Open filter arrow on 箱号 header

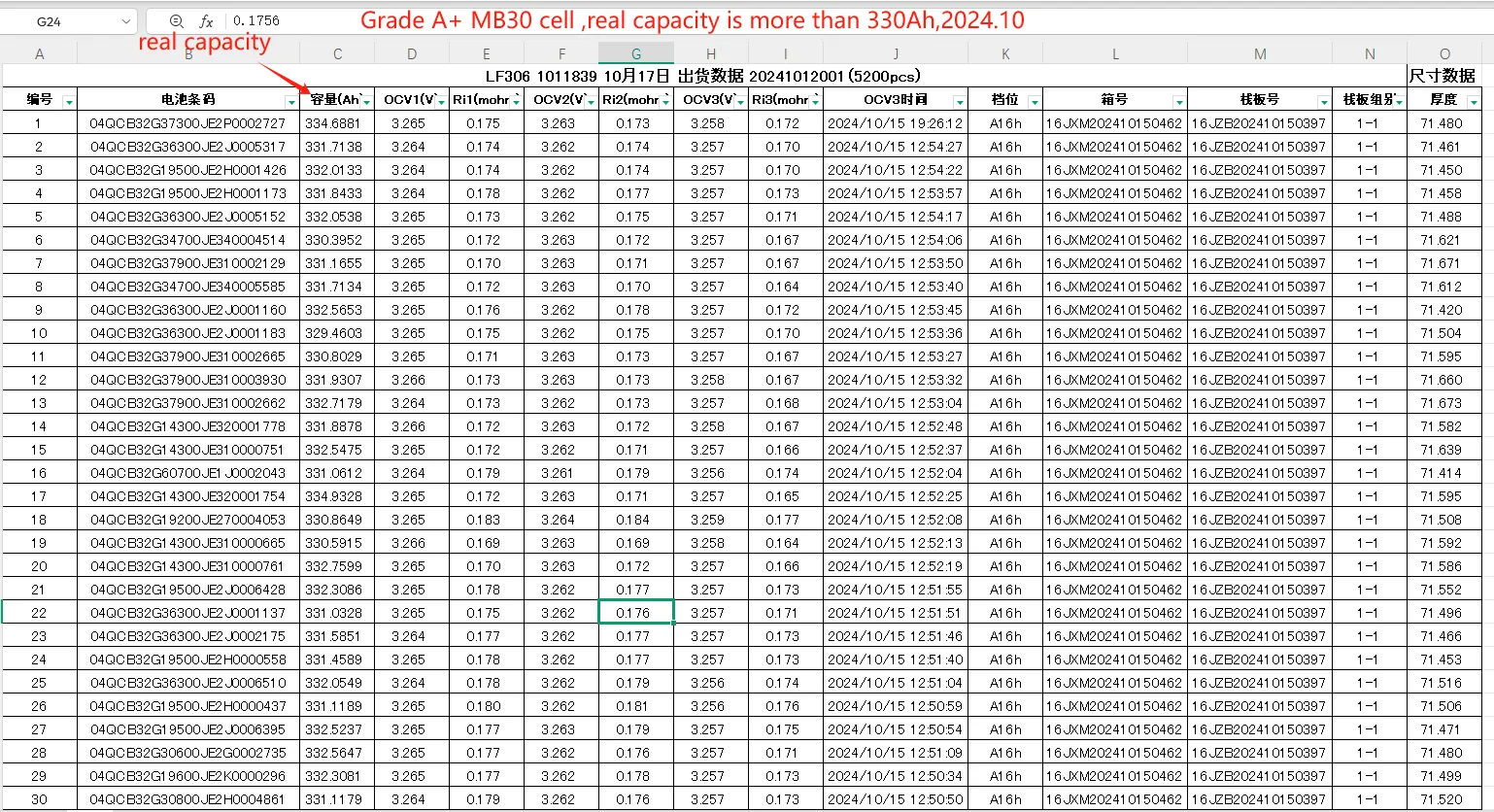click(1178, 101)
